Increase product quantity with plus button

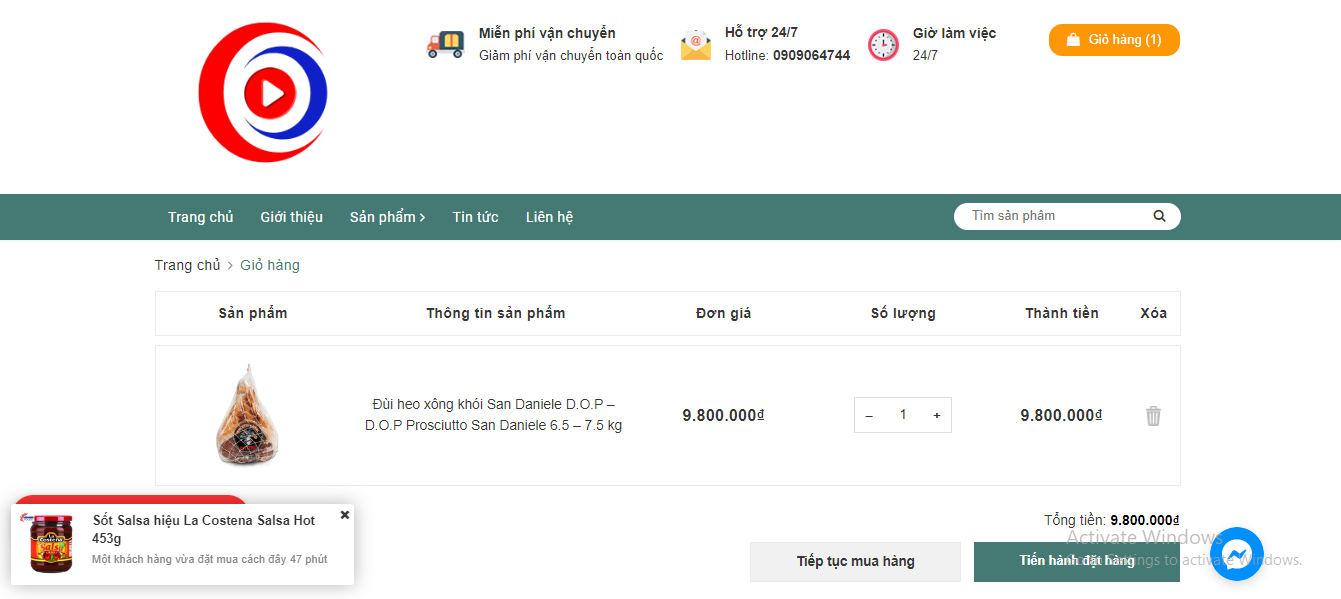click(937, 415)
